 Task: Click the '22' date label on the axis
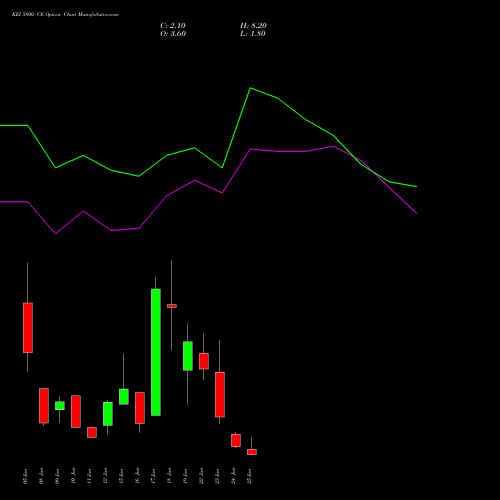[x=201, y=476]
